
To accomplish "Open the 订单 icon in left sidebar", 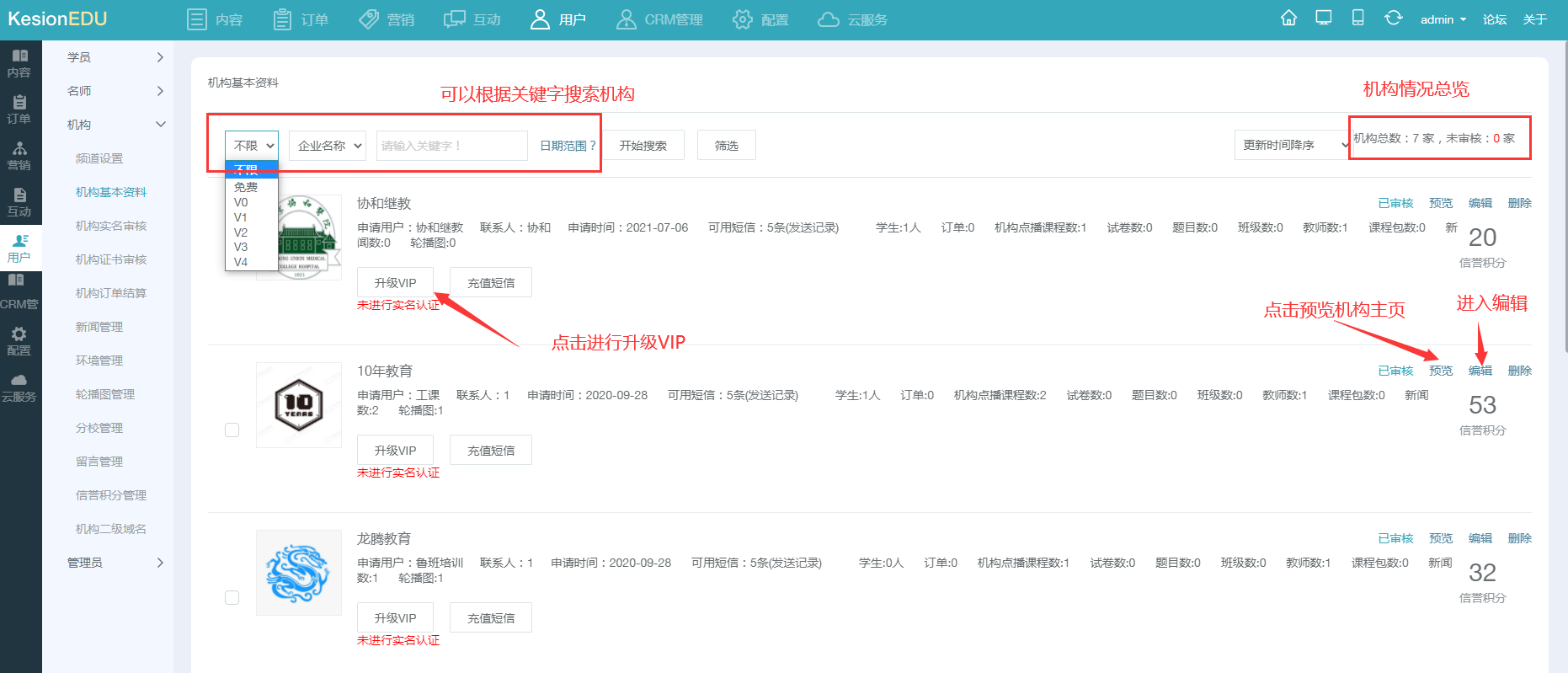I will point(19,103).
